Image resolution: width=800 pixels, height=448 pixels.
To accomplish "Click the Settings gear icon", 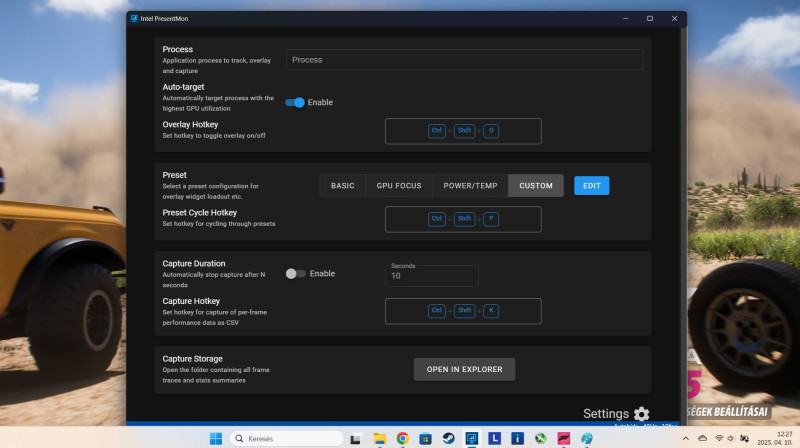I will [641, 414].
